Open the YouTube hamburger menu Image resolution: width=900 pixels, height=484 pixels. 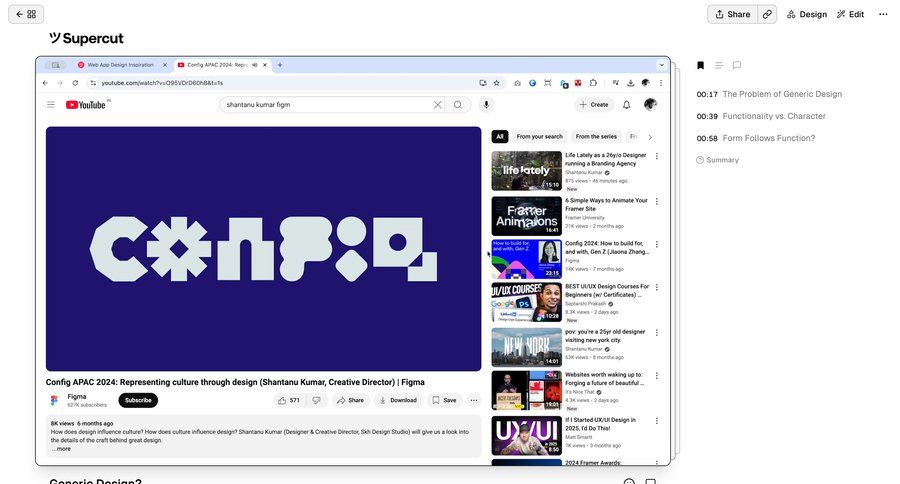pos(51,104)
